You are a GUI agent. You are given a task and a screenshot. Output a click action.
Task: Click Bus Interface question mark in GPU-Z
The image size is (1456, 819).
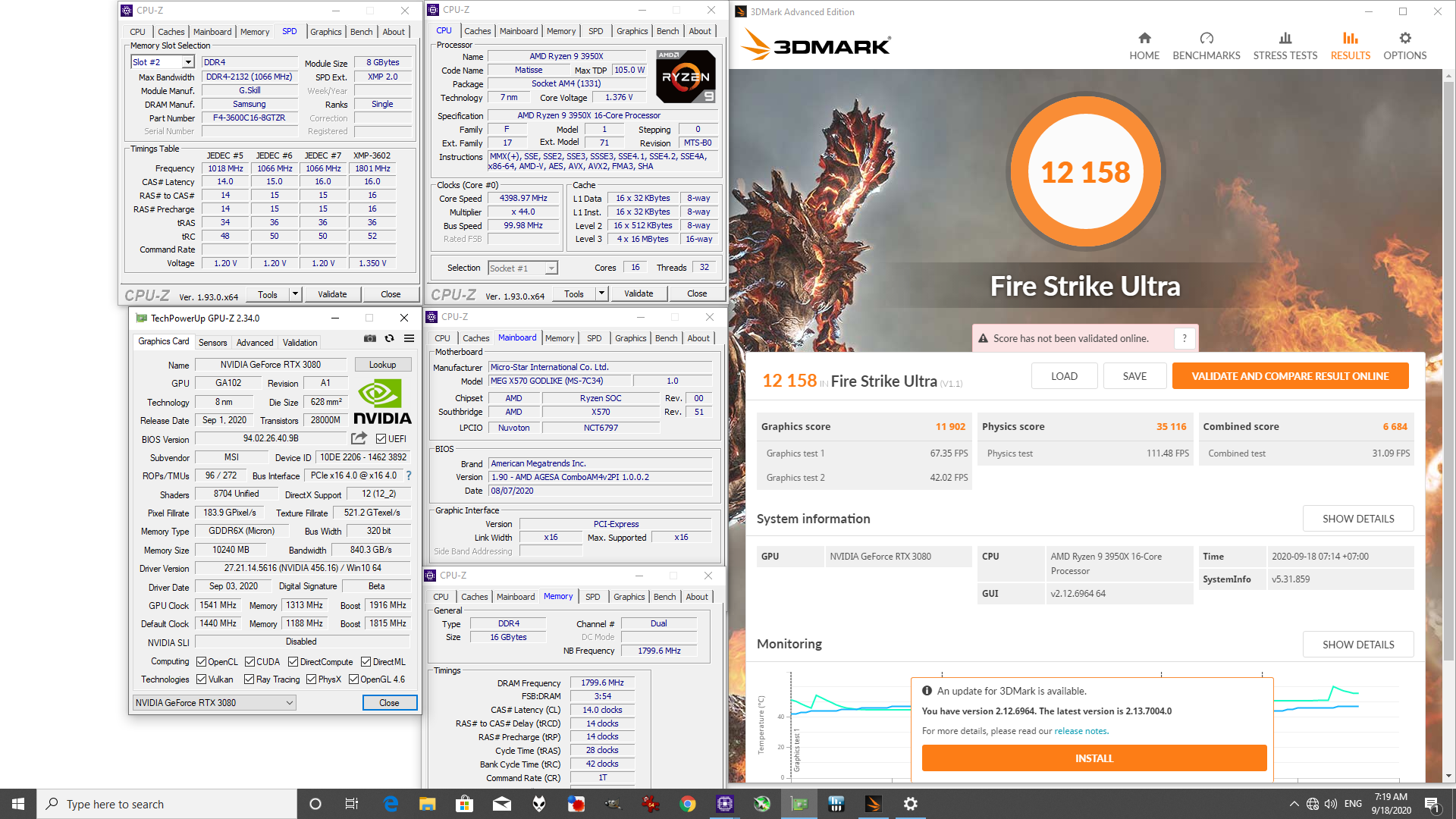[x=409, y=475]
